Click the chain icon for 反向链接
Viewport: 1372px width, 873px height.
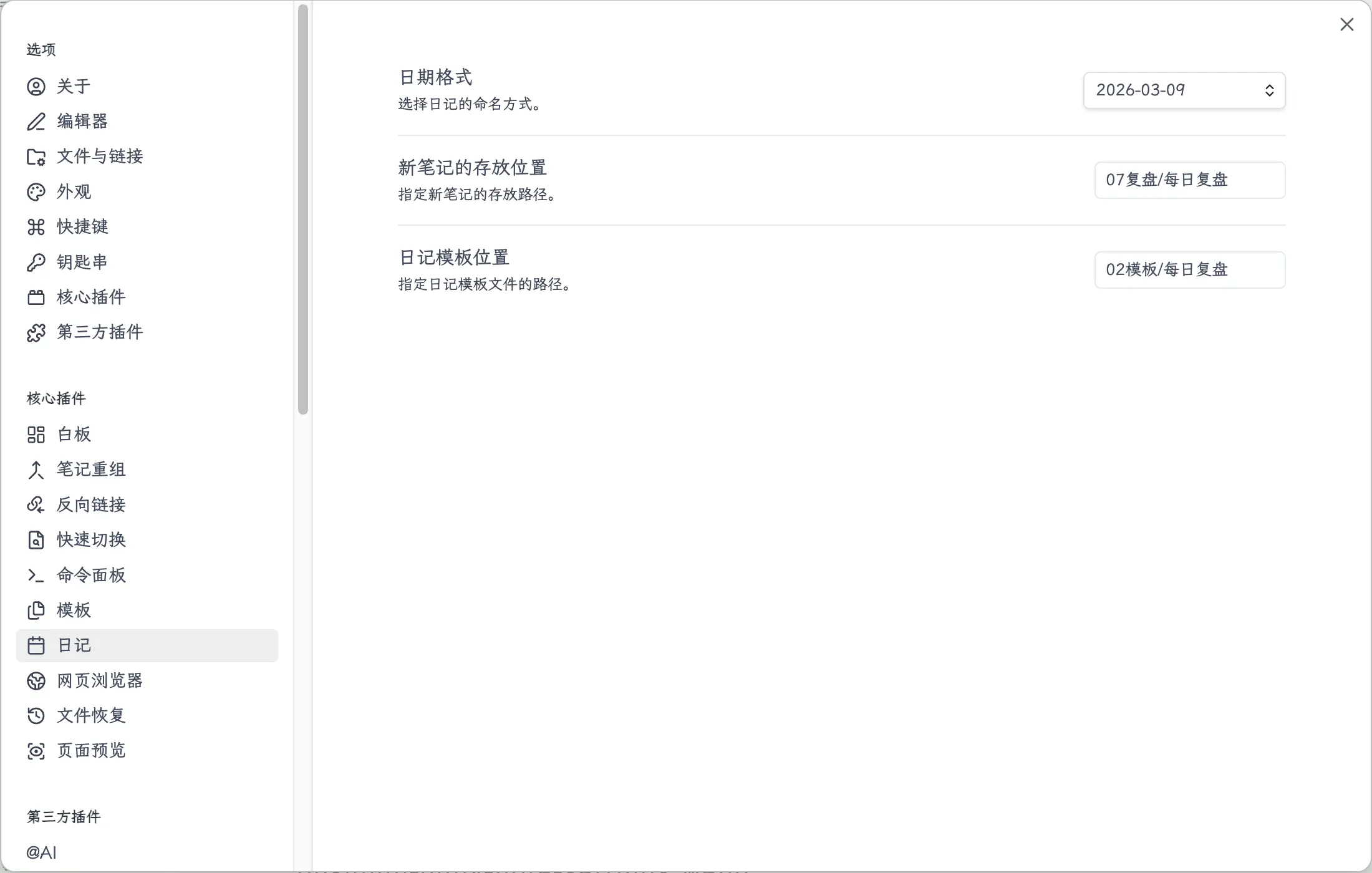point(36,505)
